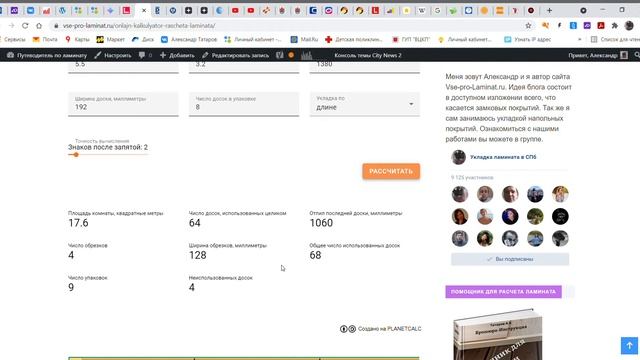Click the VK group avatar next to Укладка ламината
Viewport: 640px width, 360px height.
point(458,157)
